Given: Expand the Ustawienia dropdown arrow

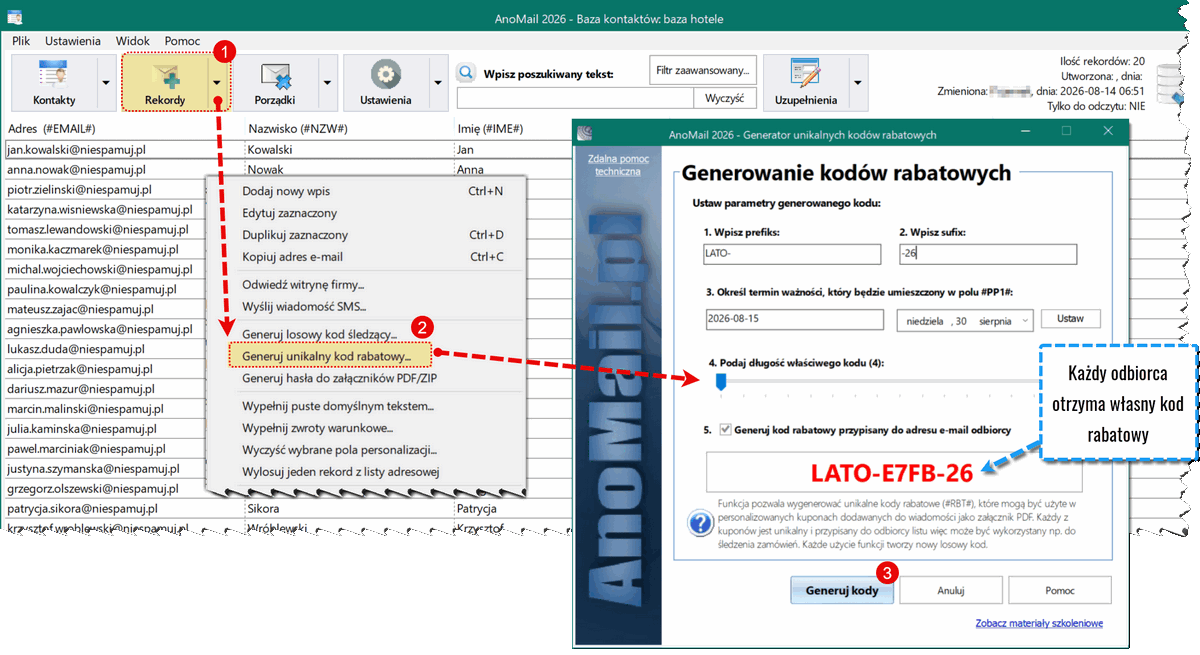Looking at the screenshot, I should click(437, 83).
